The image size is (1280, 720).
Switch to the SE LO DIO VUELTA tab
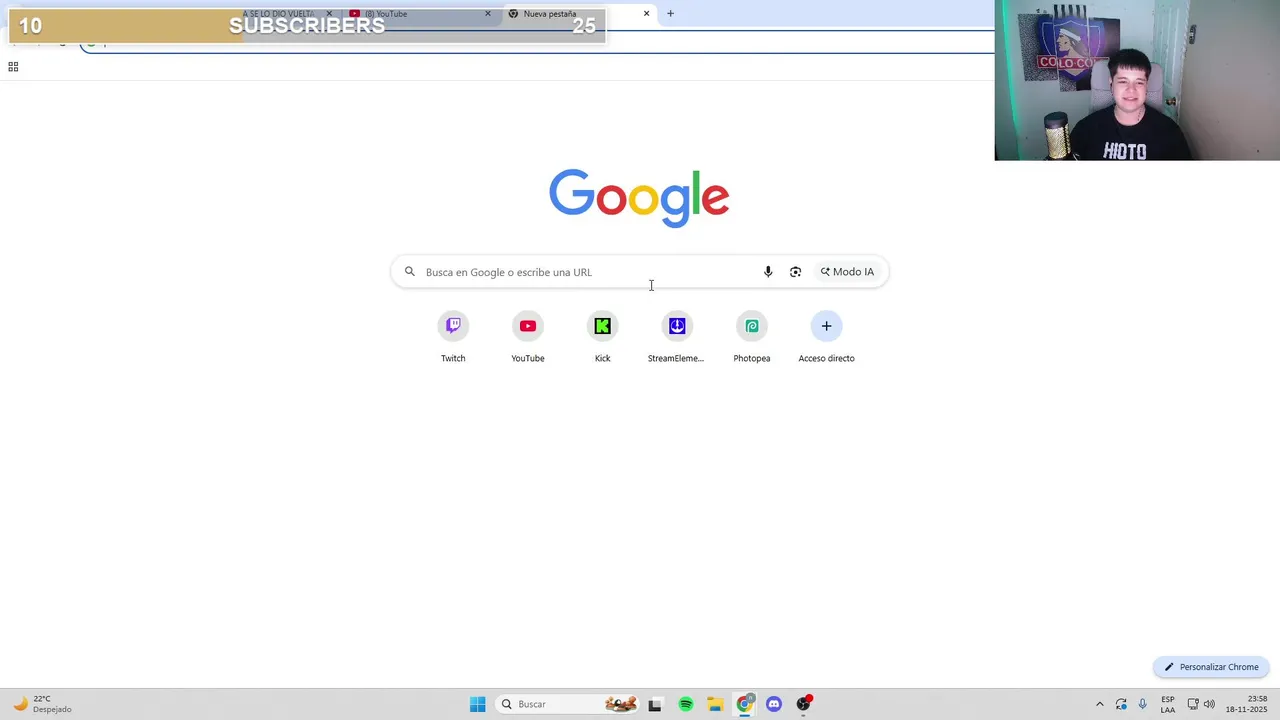pyautogui.click(x=280, y=14)
